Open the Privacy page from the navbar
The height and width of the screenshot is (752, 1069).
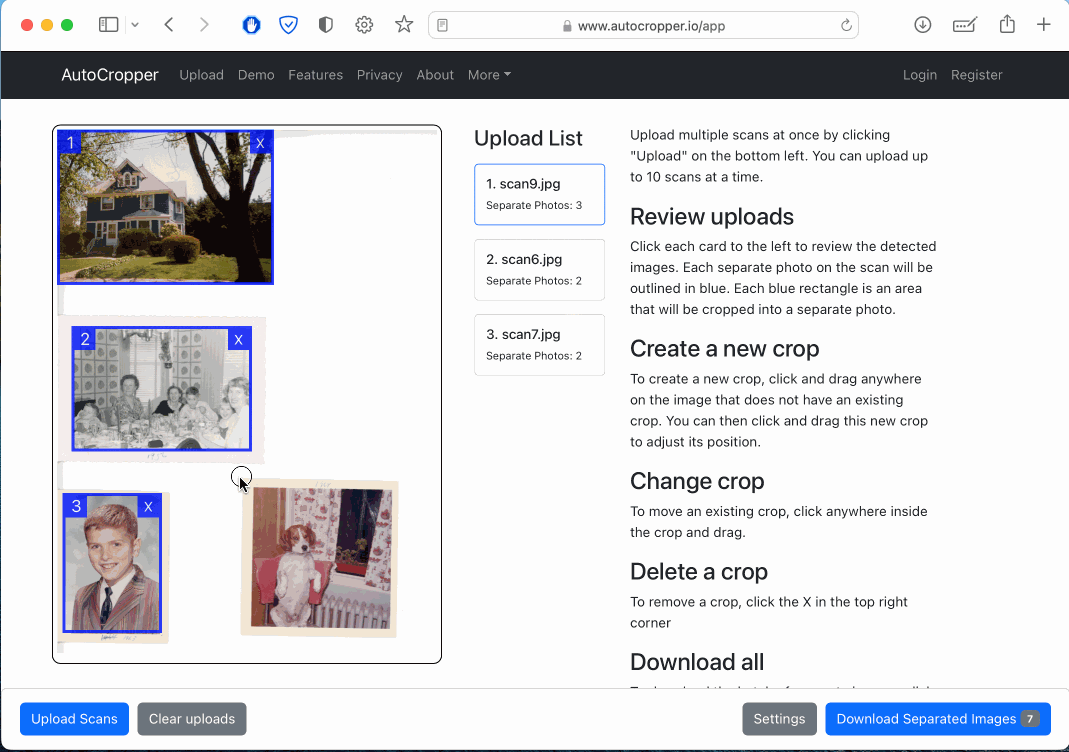click(379, 75)
